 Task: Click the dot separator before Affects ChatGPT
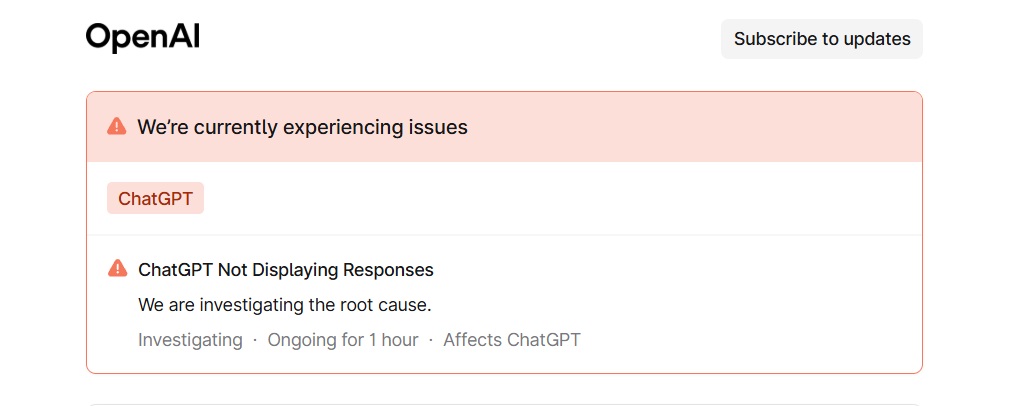point(431,340)
